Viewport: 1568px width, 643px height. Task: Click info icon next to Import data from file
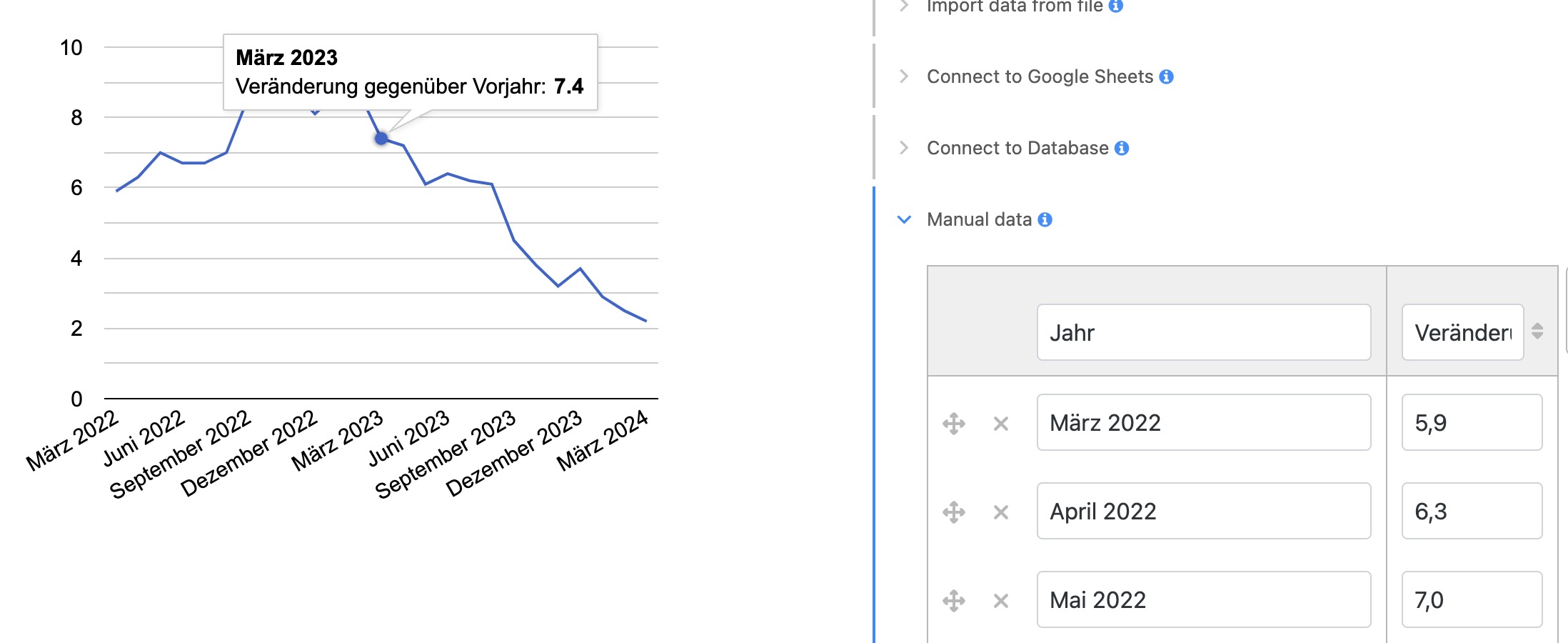tap(1116, 6)
